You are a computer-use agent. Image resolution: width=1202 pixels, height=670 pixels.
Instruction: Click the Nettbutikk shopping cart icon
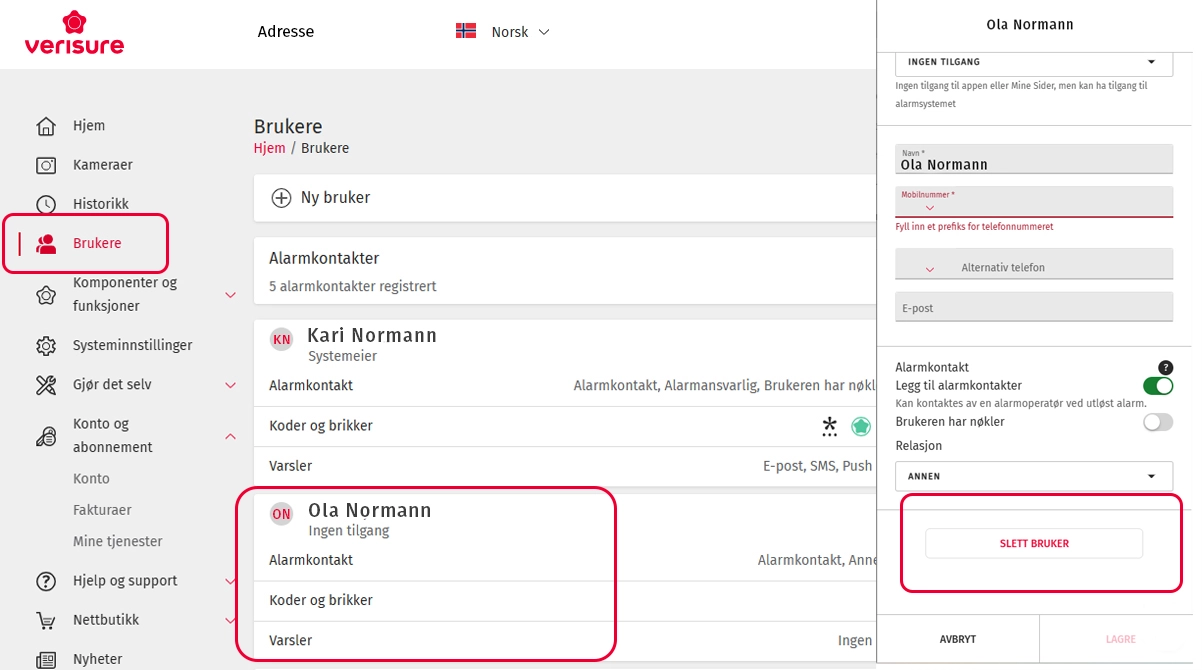pyautogui.click(x=46, y=620)
